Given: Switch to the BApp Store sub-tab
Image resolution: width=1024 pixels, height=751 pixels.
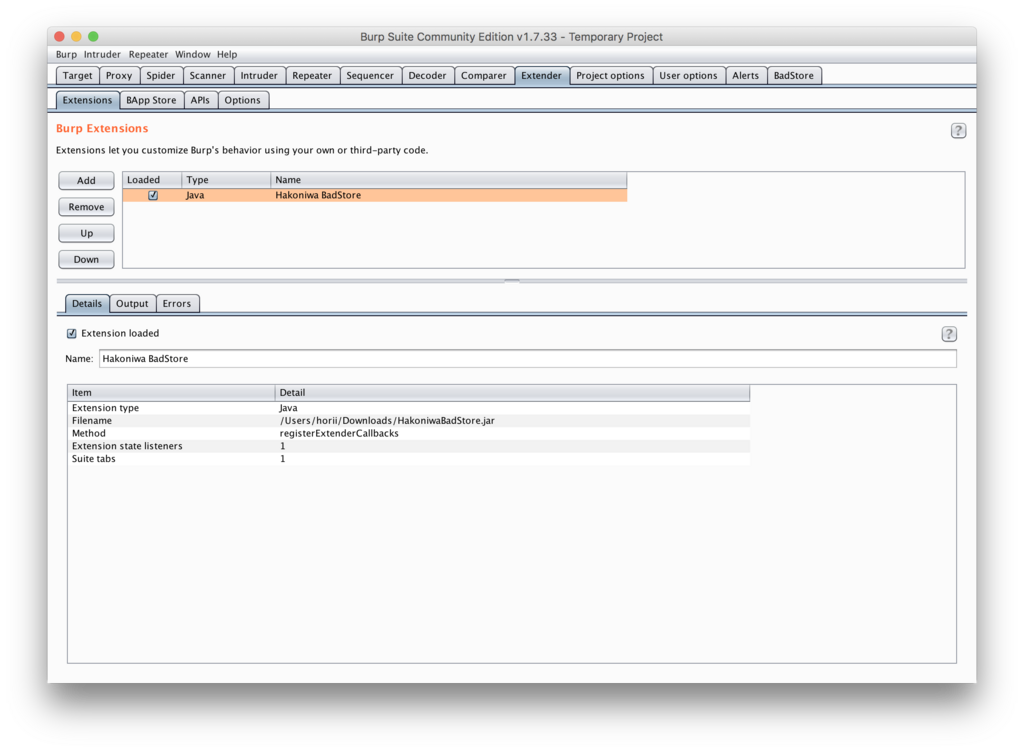Looking at the screenshot, I should 151,101.
